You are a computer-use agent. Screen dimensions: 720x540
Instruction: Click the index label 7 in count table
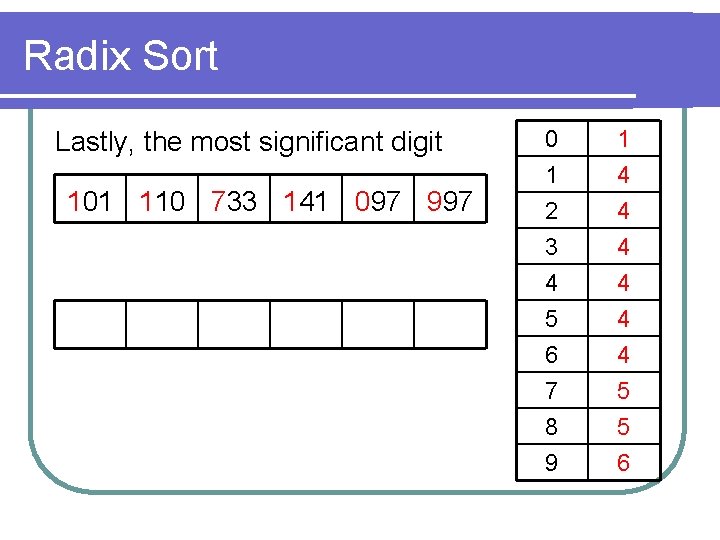[x=552, y=390]
